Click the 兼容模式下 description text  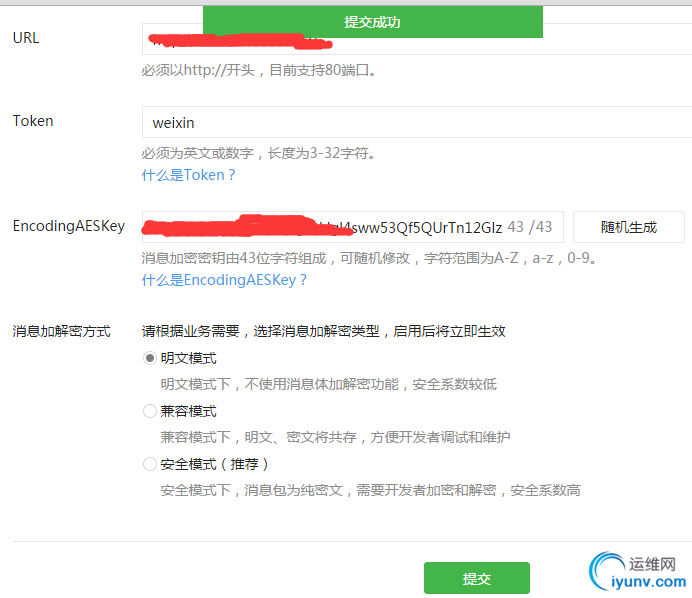[335, 437]
